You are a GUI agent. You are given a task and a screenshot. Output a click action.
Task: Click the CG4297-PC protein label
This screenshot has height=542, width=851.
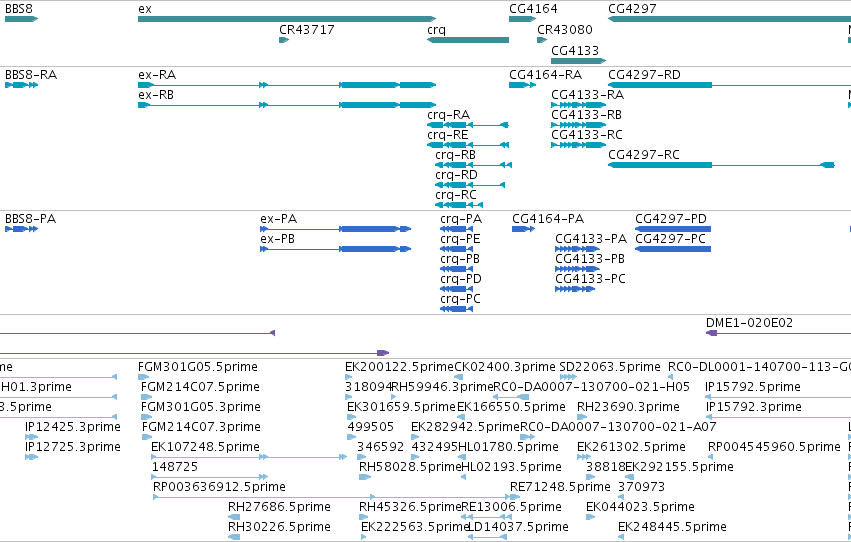pyautogui.click(x=670, y=239)
